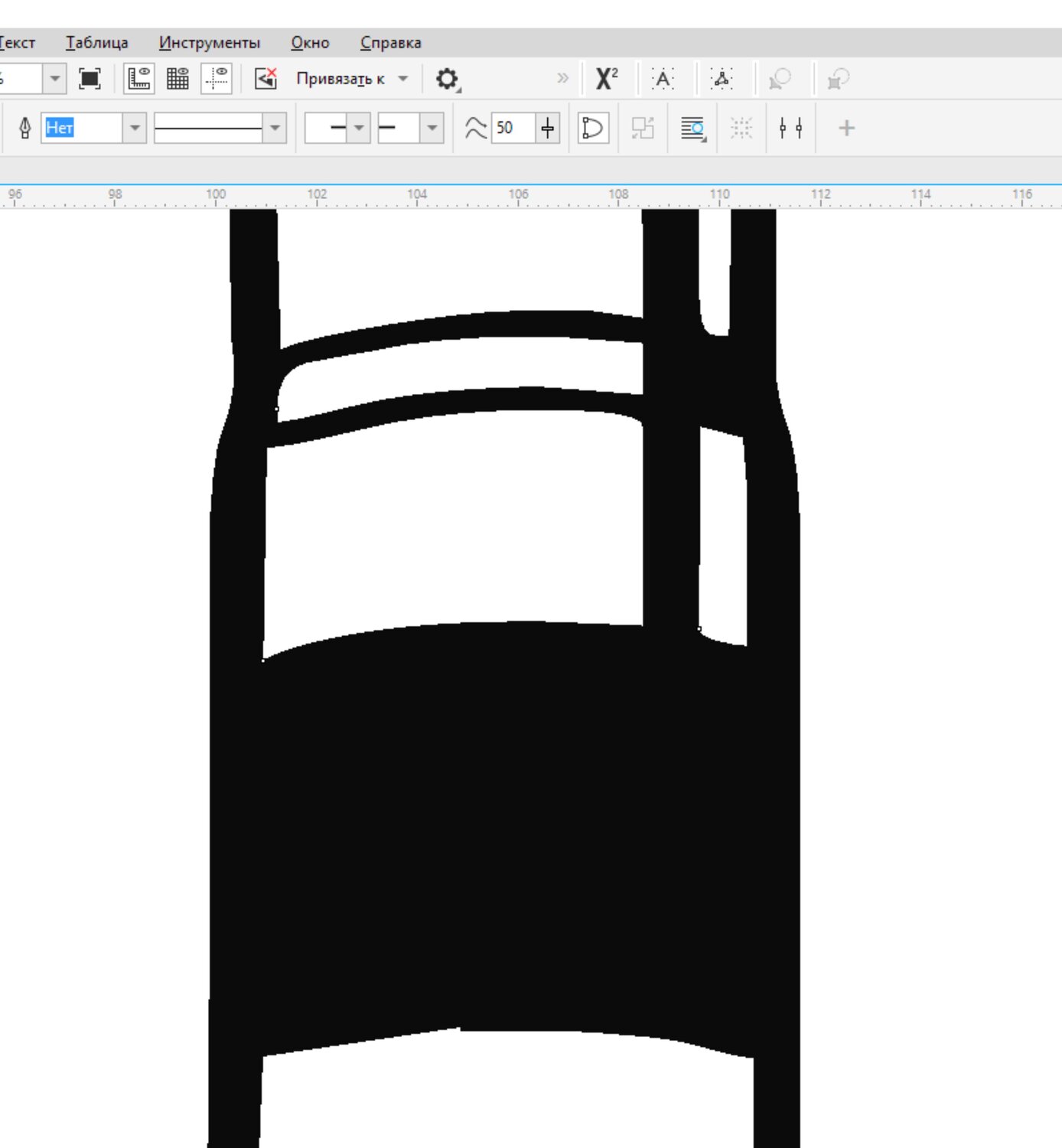Click the plus quick customize button

click(x=846, y=128)
